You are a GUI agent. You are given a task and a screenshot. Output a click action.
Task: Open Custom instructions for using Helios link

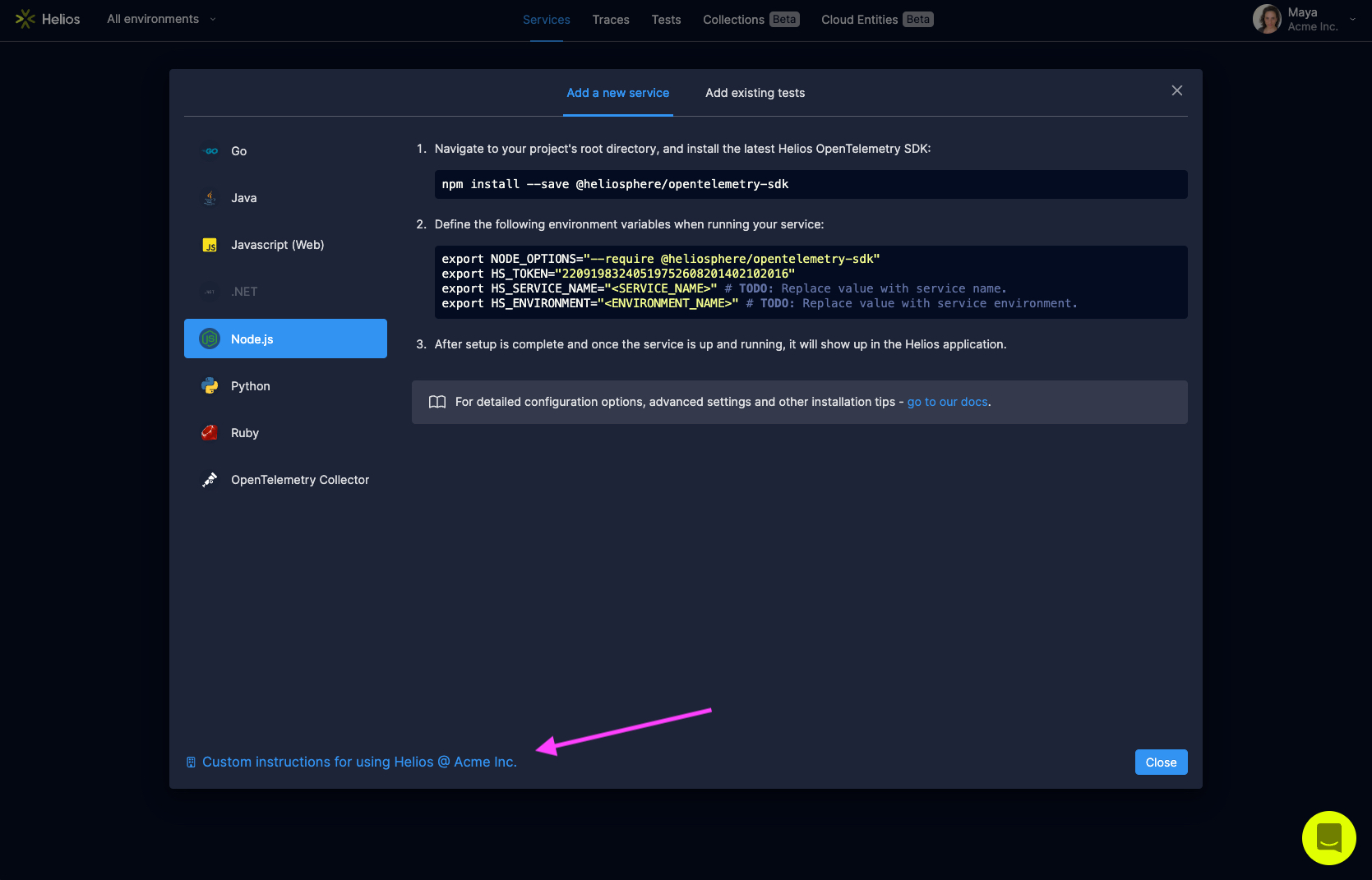(x=359, y=763)
